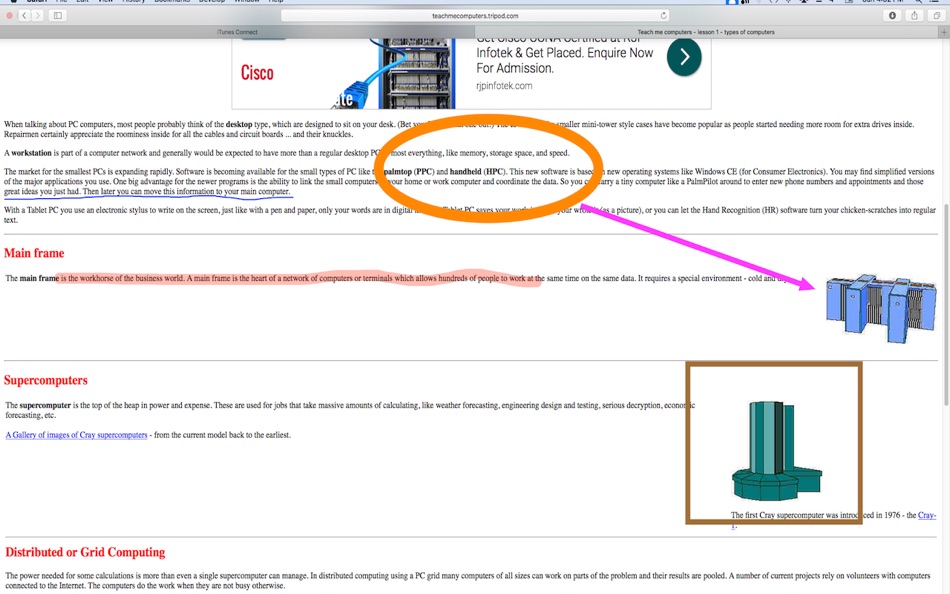Focus the teachmecomputers.tripod.com address field
The image size is (950, 594).
coord(476,16)
